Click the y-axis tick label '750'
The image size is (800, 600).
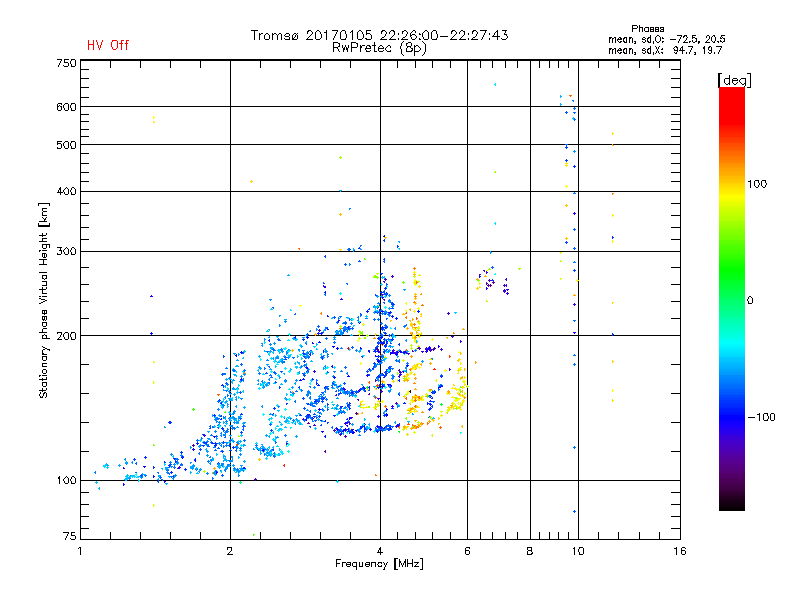pyautogui.click(x=66, y=63)
